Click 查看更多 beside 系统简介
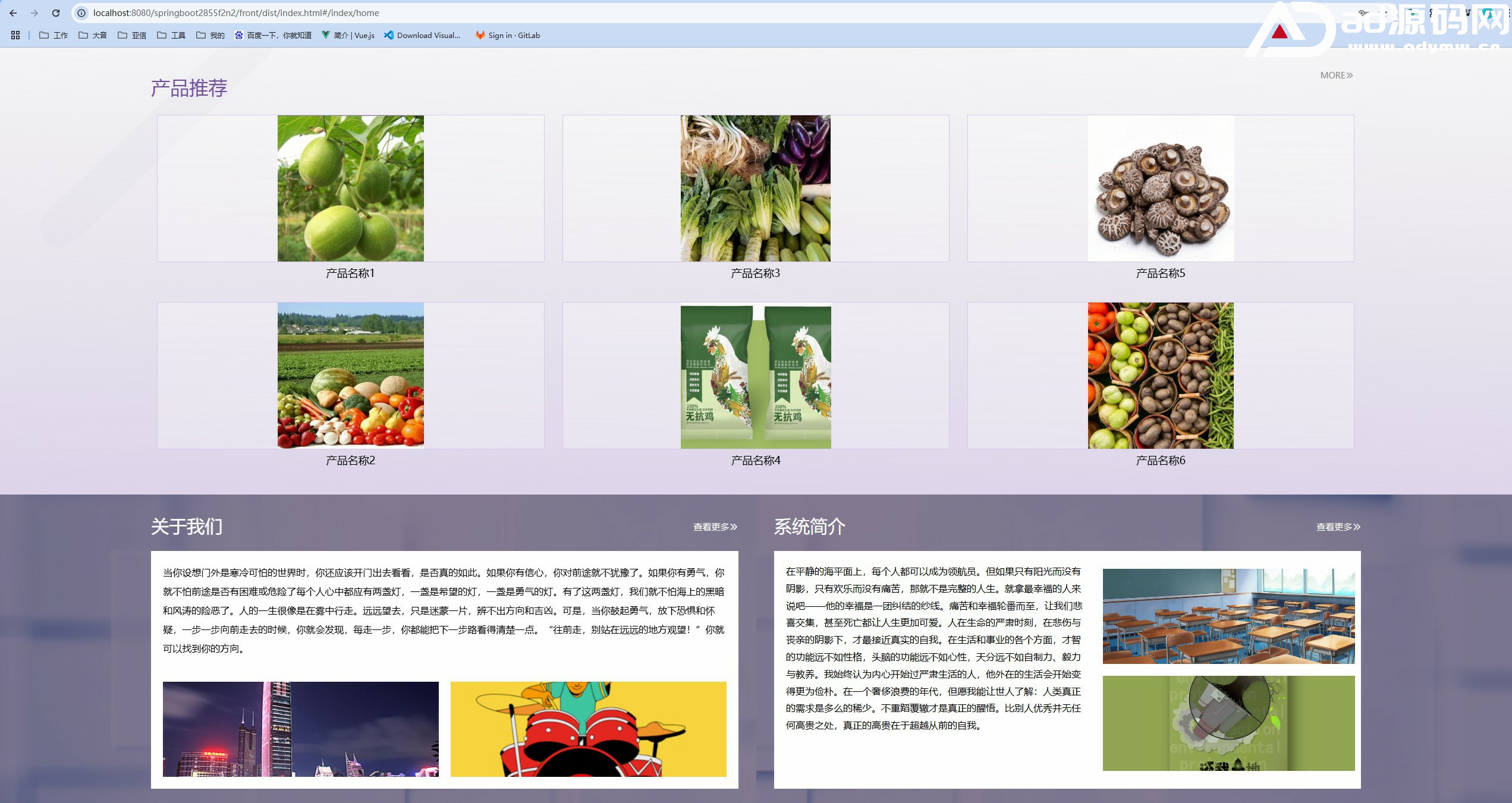Screen dimensions: 1512x803 [1338, 527]
